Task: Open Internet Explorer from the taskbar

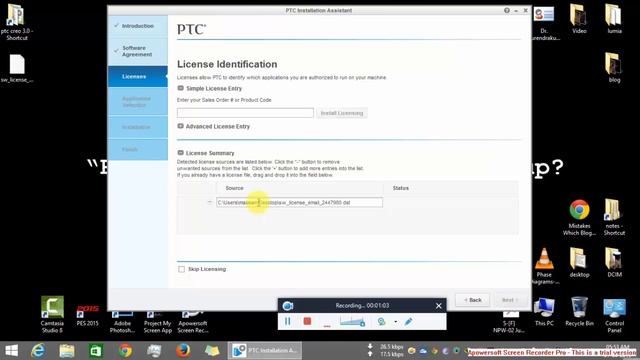Action: 38,351
